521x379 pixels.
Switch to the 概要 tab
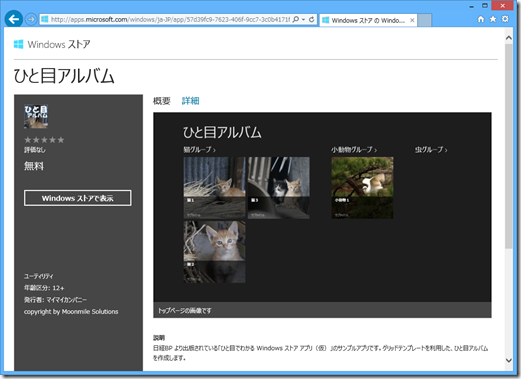(162, 101)
